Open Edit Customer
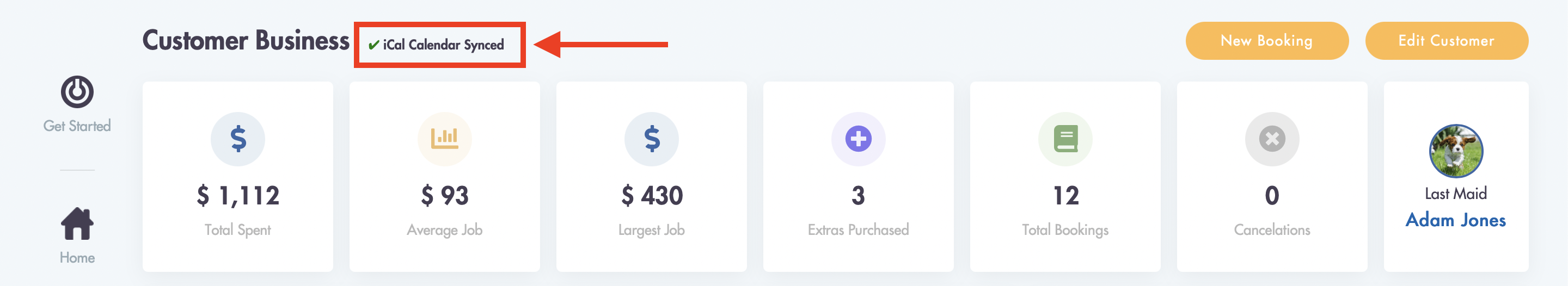The width and height of the screenshot is (1568, 286). [x=1446, y=41]
